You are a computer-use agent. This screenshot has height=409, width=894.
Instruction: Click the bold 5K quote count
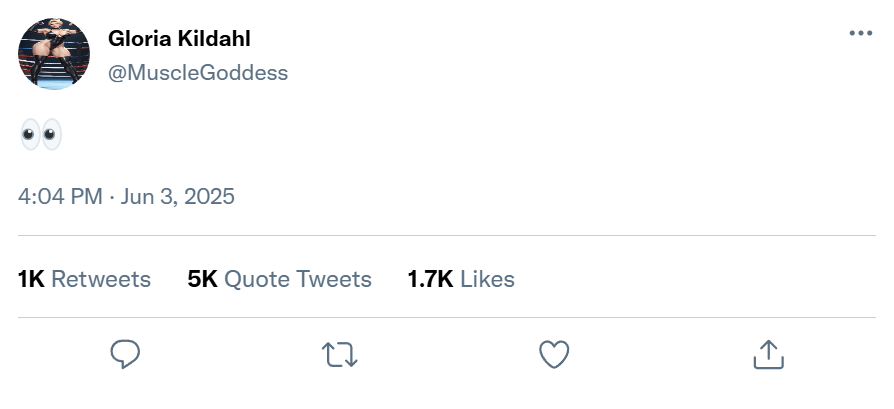(x=202, y=279)
